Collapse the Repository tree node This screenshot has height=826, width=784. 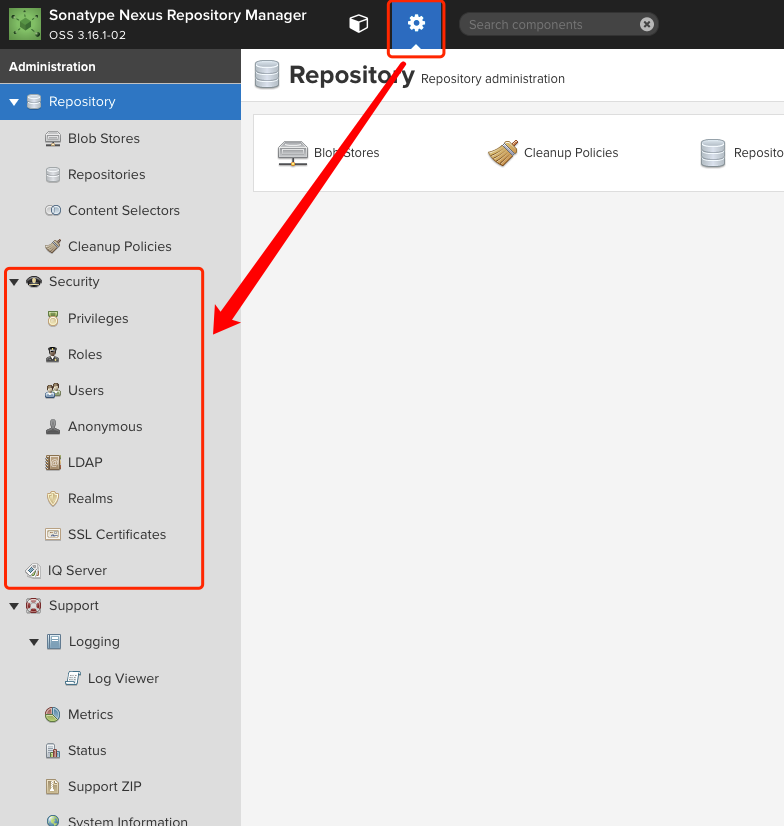click(14, 102)
